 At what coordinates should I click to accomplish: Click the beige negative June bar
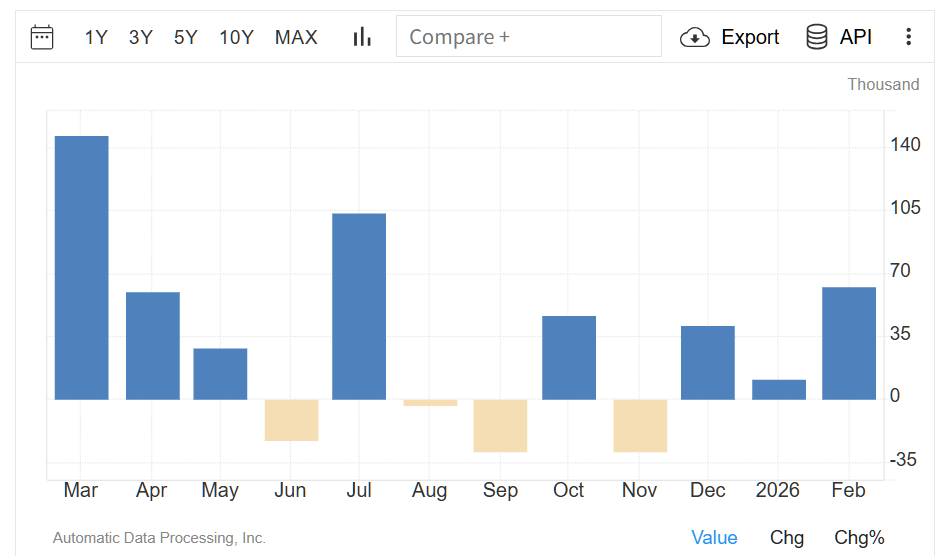(x=291, y=420)
